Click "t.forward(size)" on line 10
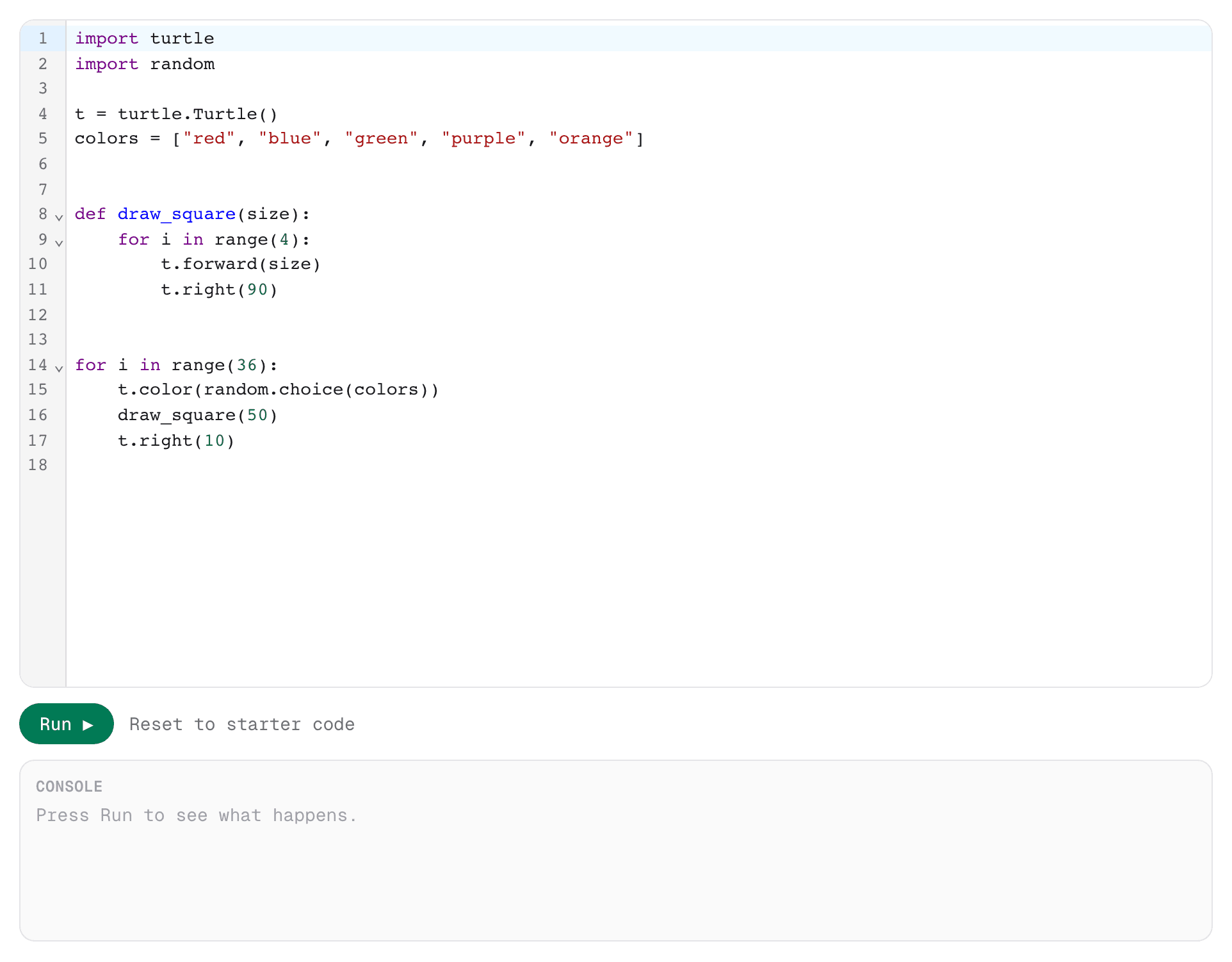Image resolution: width=1232 pixels, height=962 pixels. [241, 264]
